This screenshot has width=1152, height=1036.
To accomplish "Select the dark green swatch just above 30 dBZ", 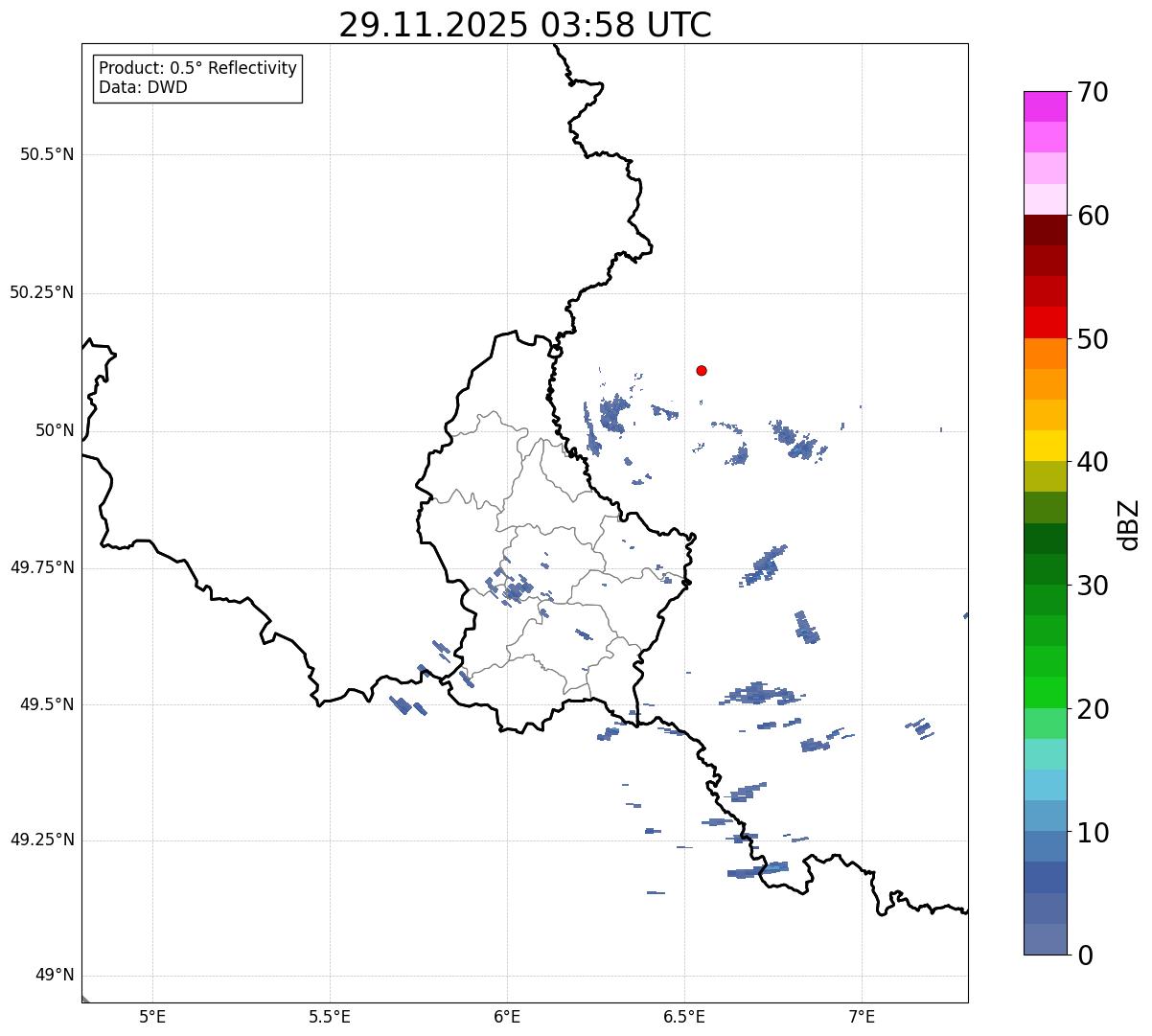I will pyautogui.click(x=1045, y=569).
